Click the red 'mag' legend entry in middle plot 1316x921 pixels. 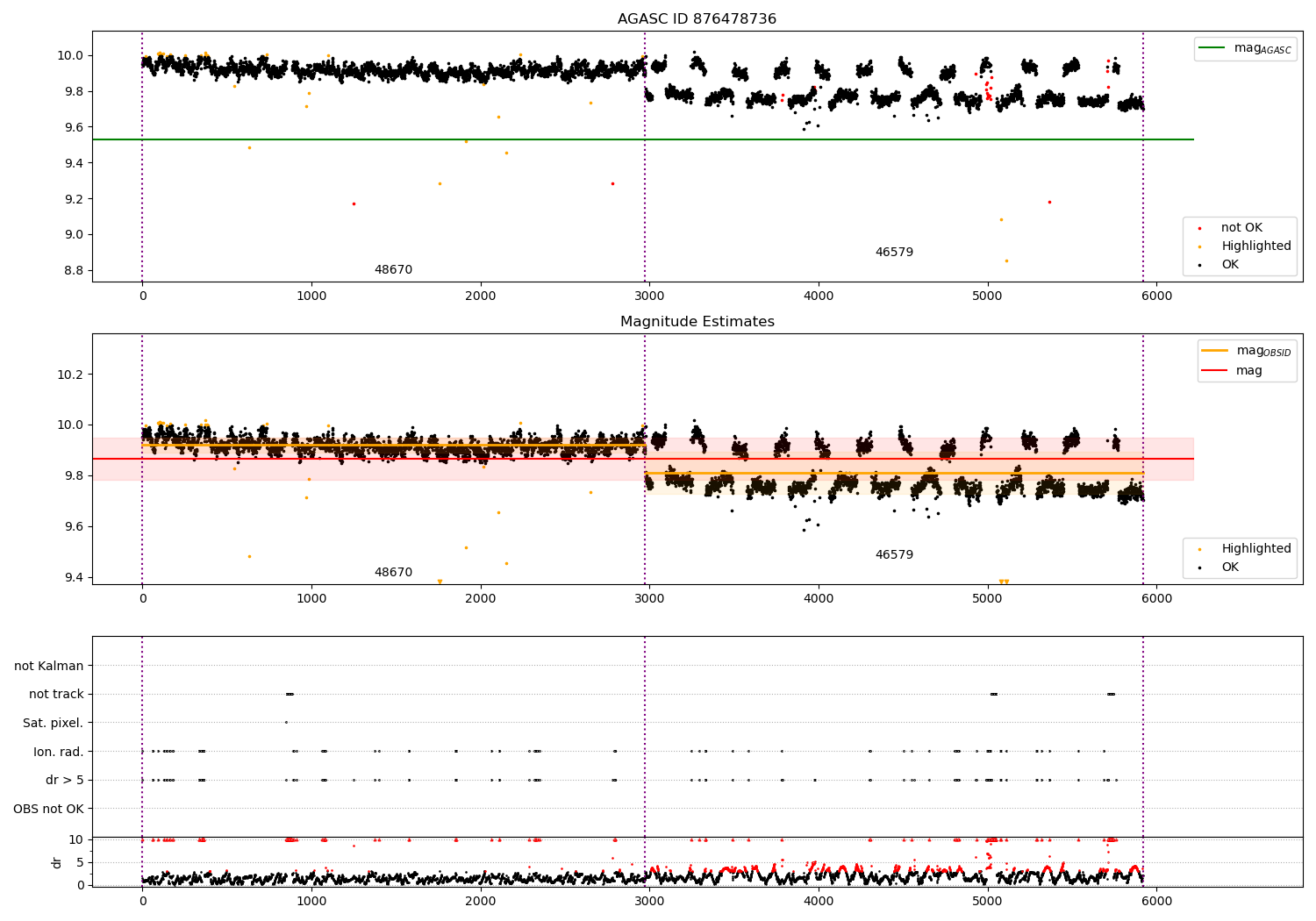pyautogui.click(x=1233, y=371)
